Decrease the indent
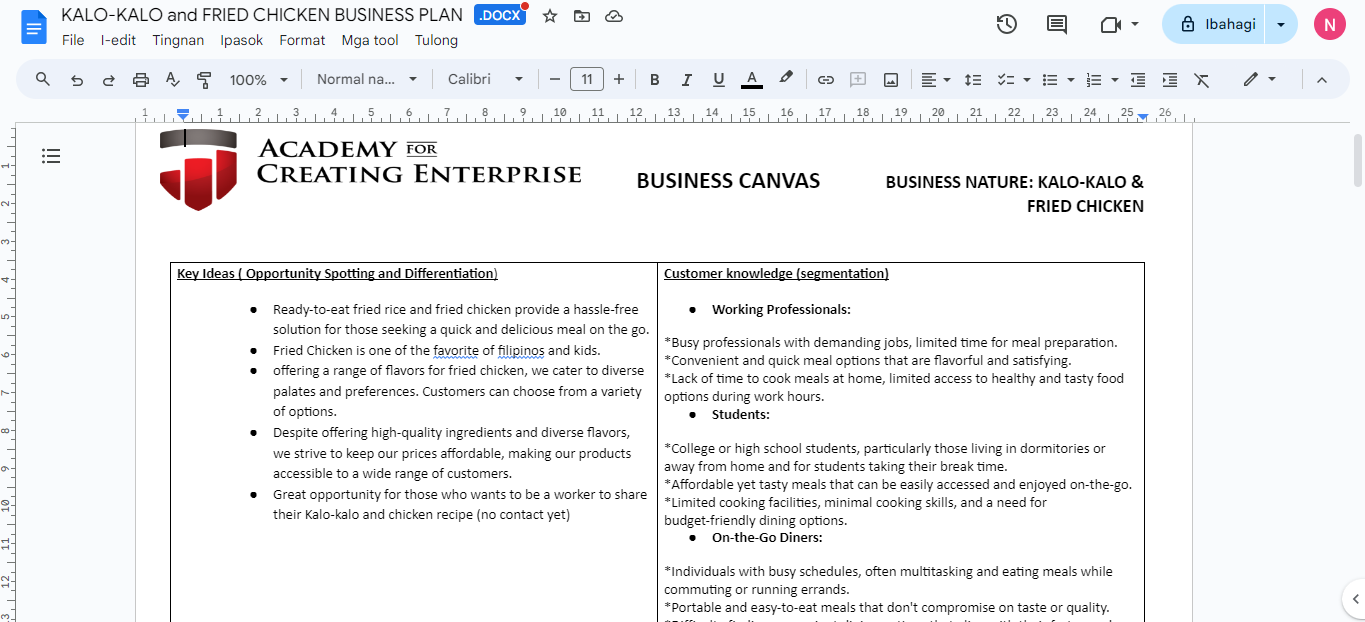Image resolution: width=1365 pixels, height=622 pixels. pyautogui.click(x=1138, y=79)
